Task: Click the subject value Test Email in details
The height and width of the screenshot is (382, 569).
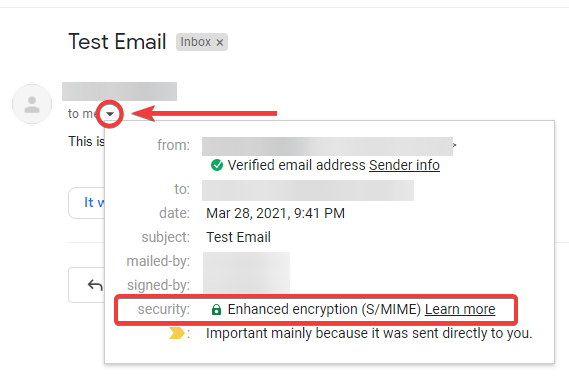Action: pyautogui.click(x=238, y=237)
